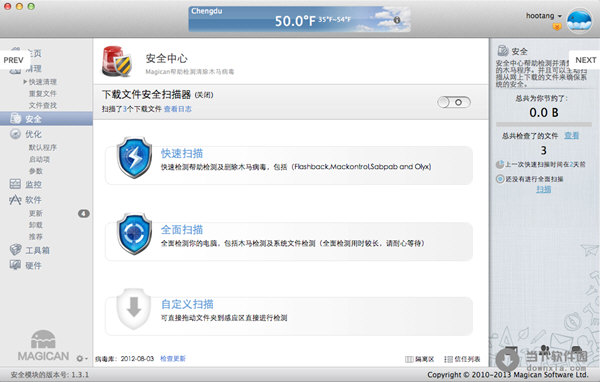
Task: Click the 扫描 link in right panel
Action: 543,189
